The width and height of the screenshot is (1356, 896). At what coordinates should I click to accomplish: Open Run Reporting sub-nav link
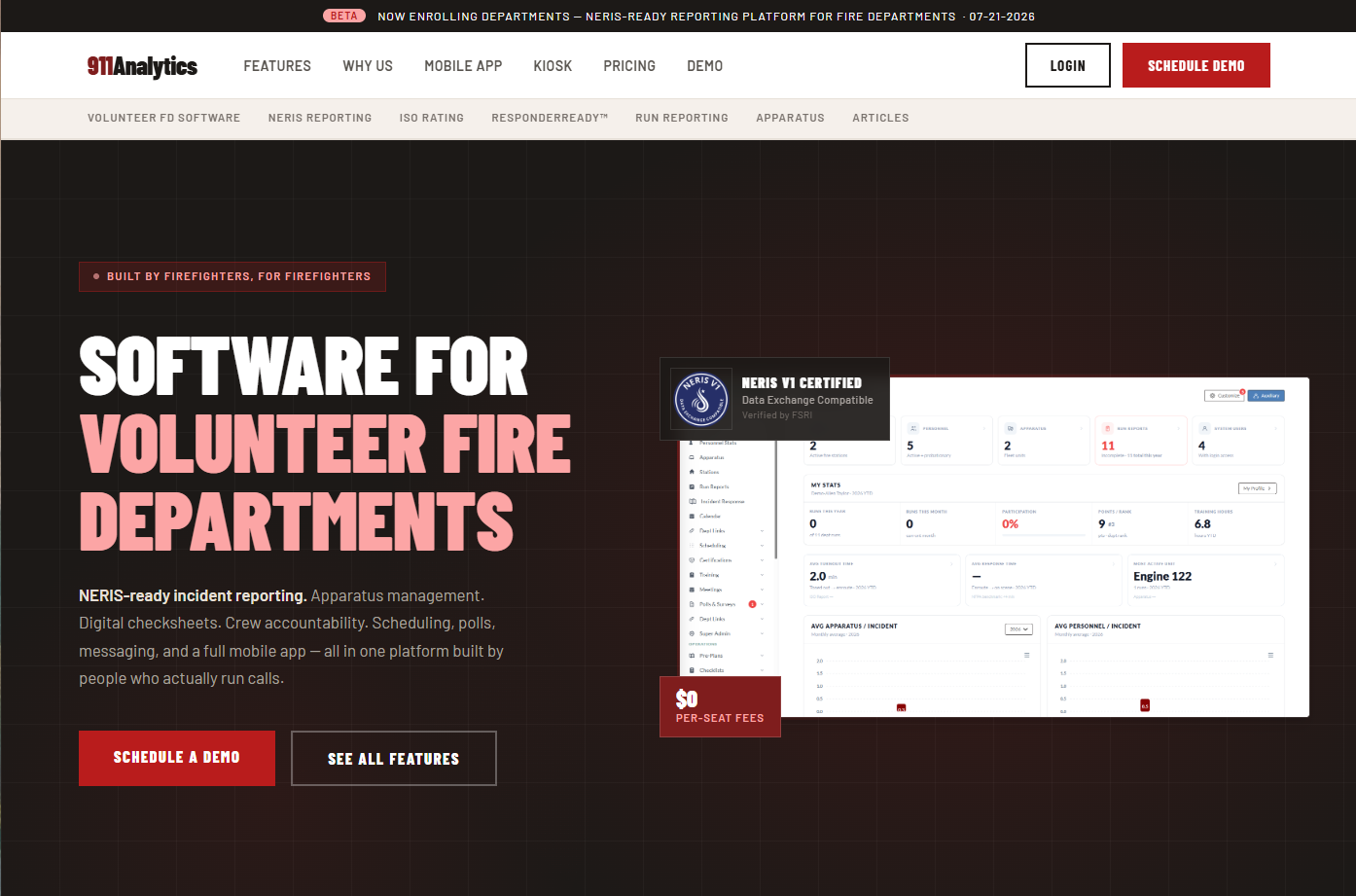pos(682,118)
